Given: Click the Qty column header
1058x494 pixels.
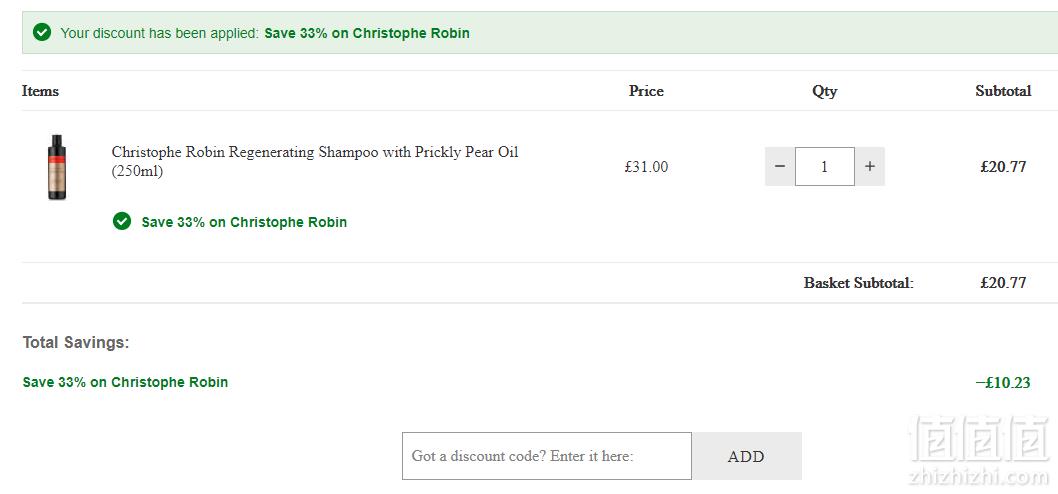Looking at the screenshot, I should coord(825,91).
